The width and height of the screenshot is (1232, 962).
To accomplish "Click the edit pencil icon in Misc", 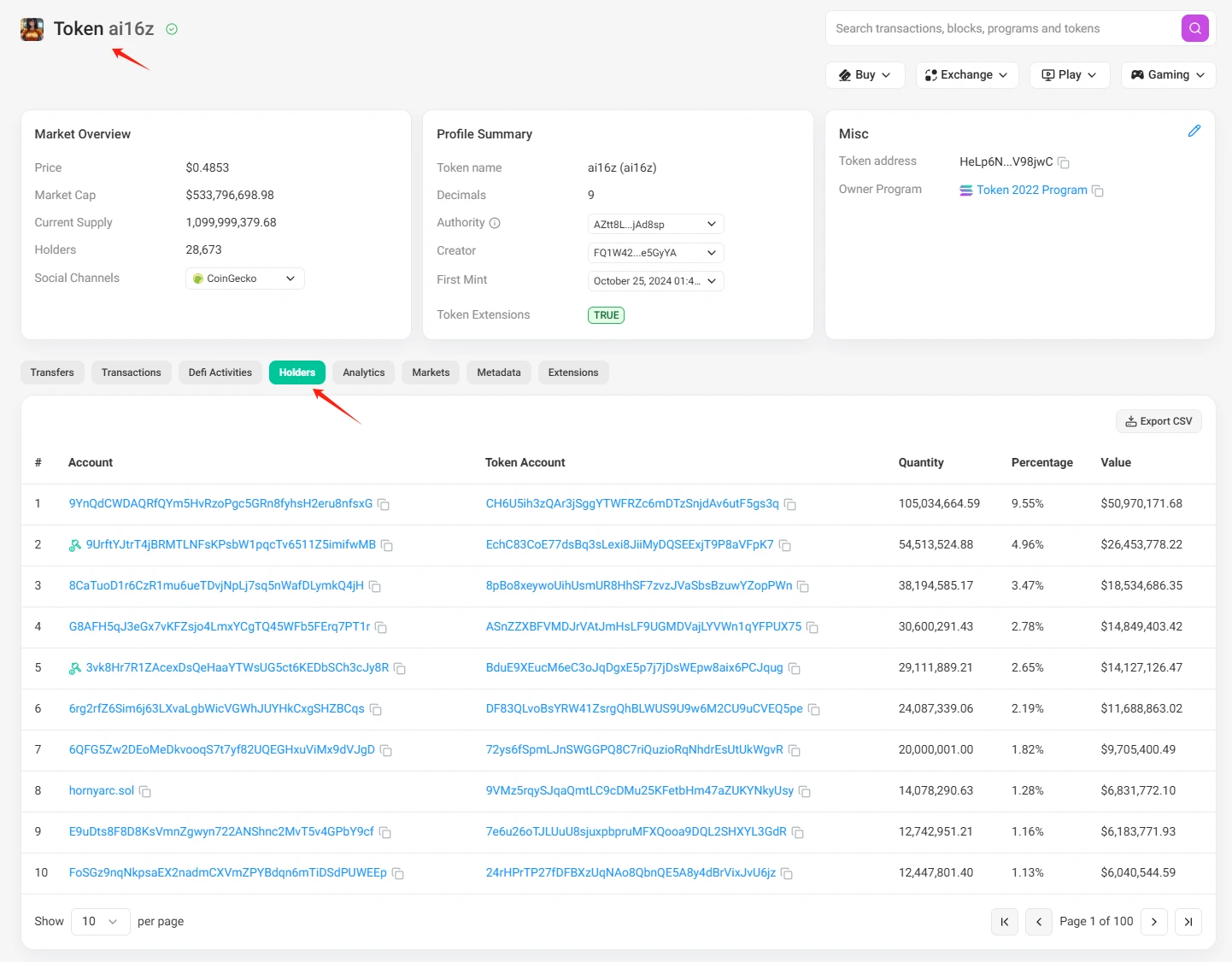I will (1194, 131).
